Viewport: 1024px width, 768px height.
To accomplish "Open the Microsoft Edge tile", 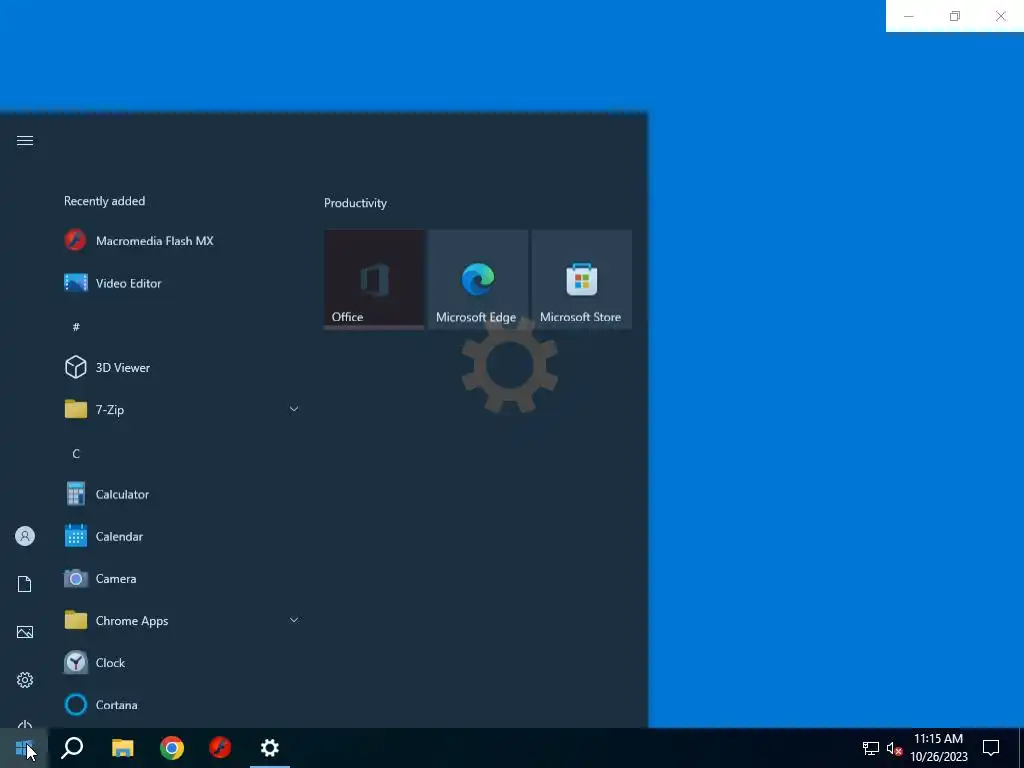I will [478, 280].
